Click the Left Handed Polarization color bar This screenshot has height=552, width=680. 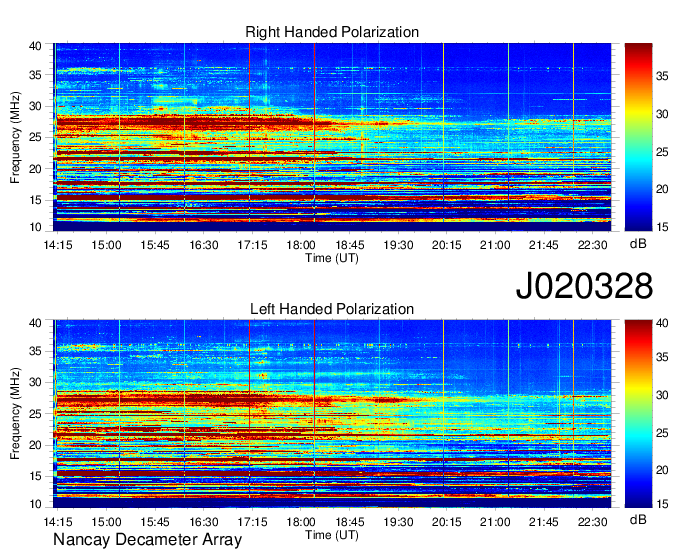[638, 414]
